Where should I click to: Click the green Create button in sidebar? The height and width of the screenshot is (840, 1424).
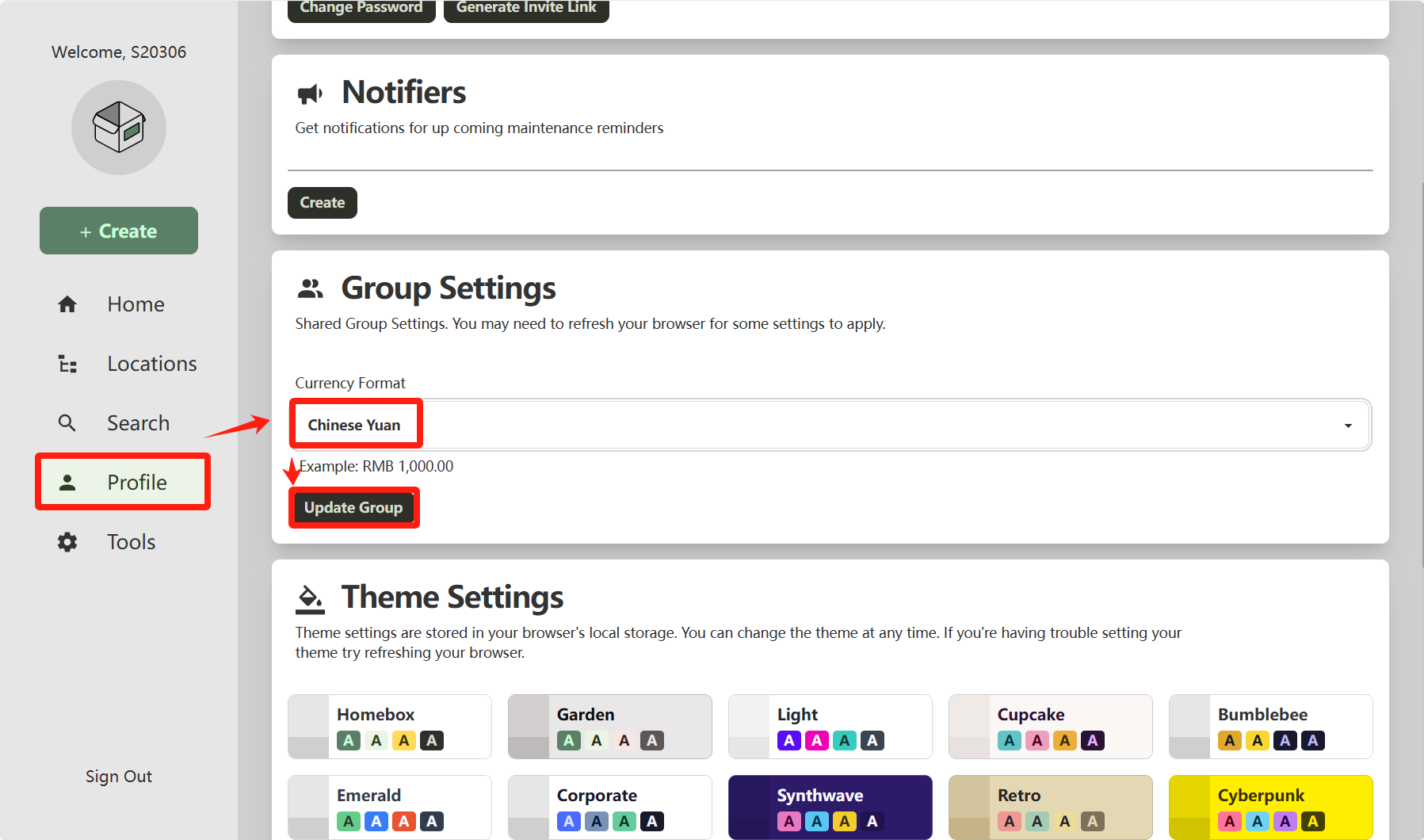[119, 231]
